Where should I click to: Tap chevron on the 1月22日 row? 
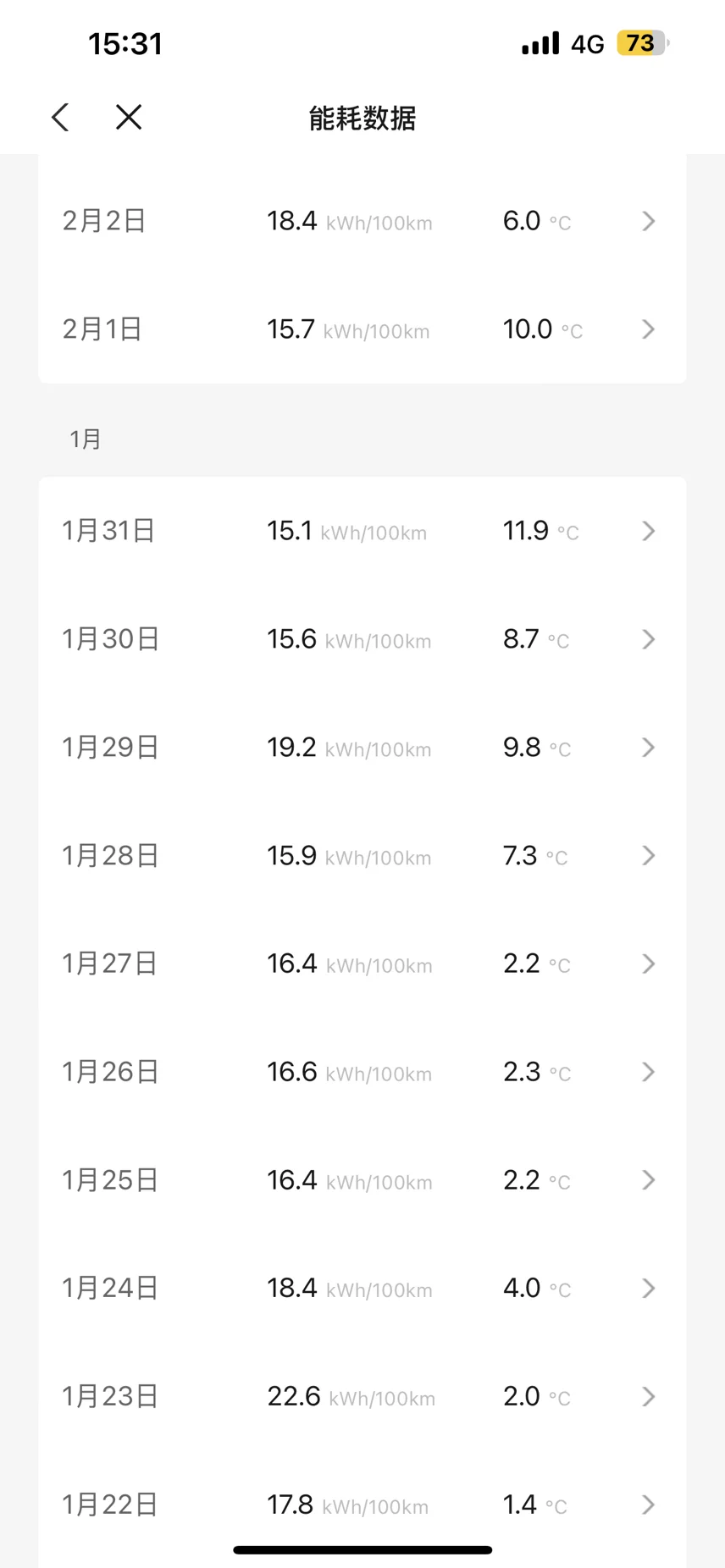(649, 1505)
